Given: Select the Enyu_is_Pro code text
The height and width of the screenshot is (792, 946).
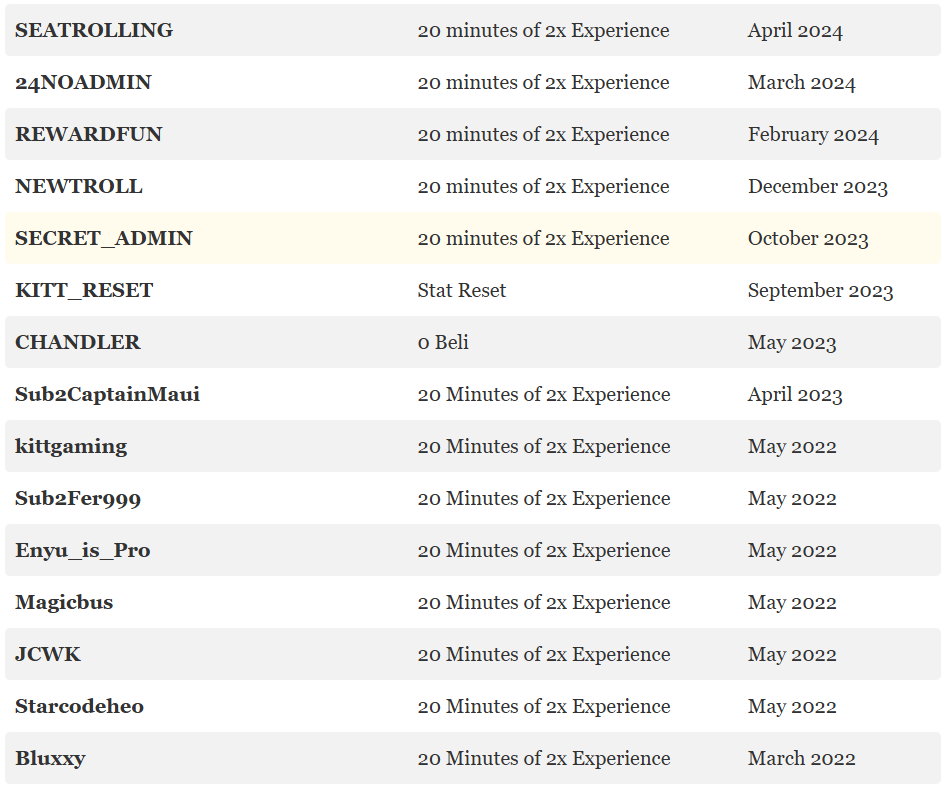Looking at the screenshot, I should coord(83,551).
